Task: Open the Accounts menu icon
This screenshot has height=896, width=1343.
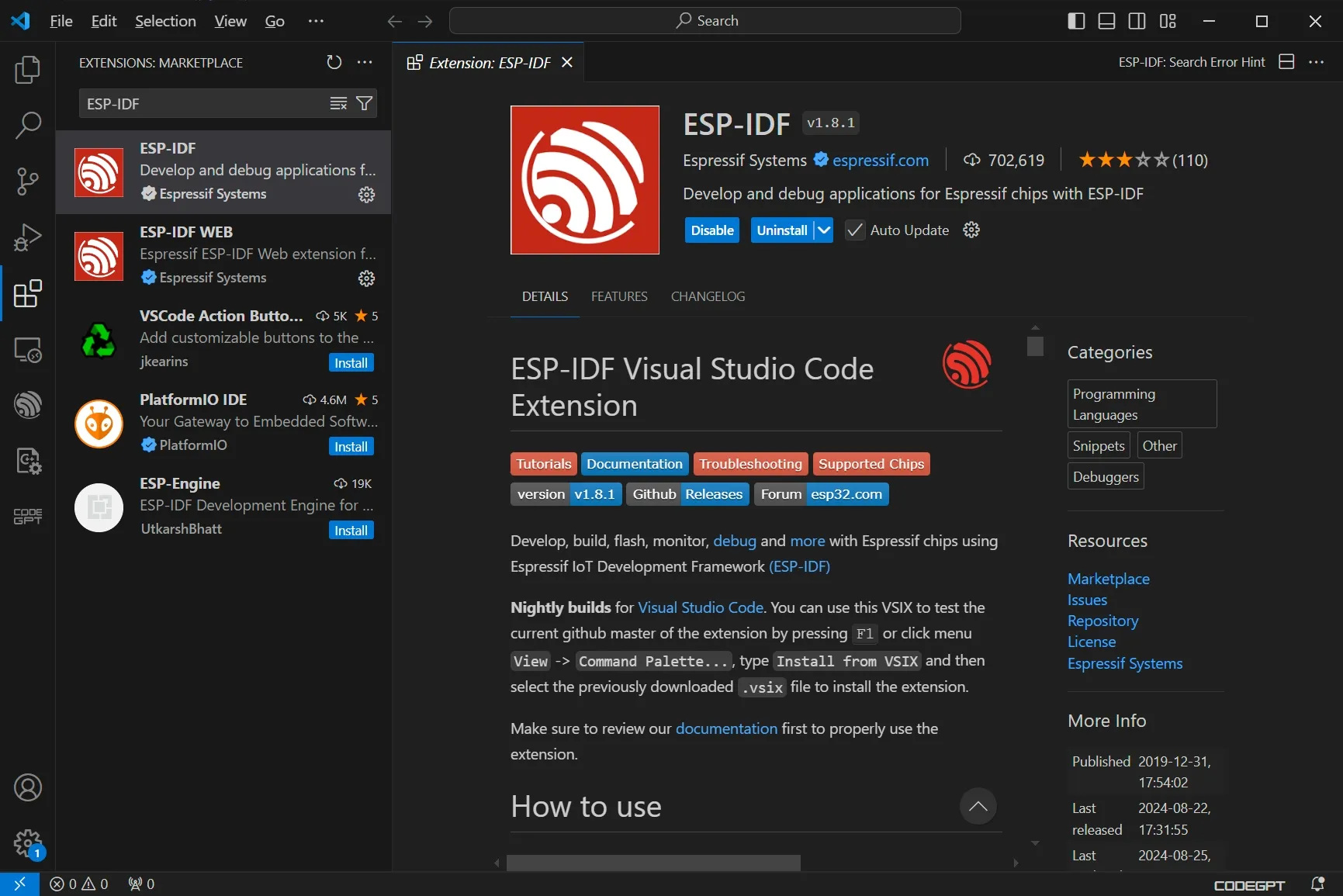Action: point(27,787)
